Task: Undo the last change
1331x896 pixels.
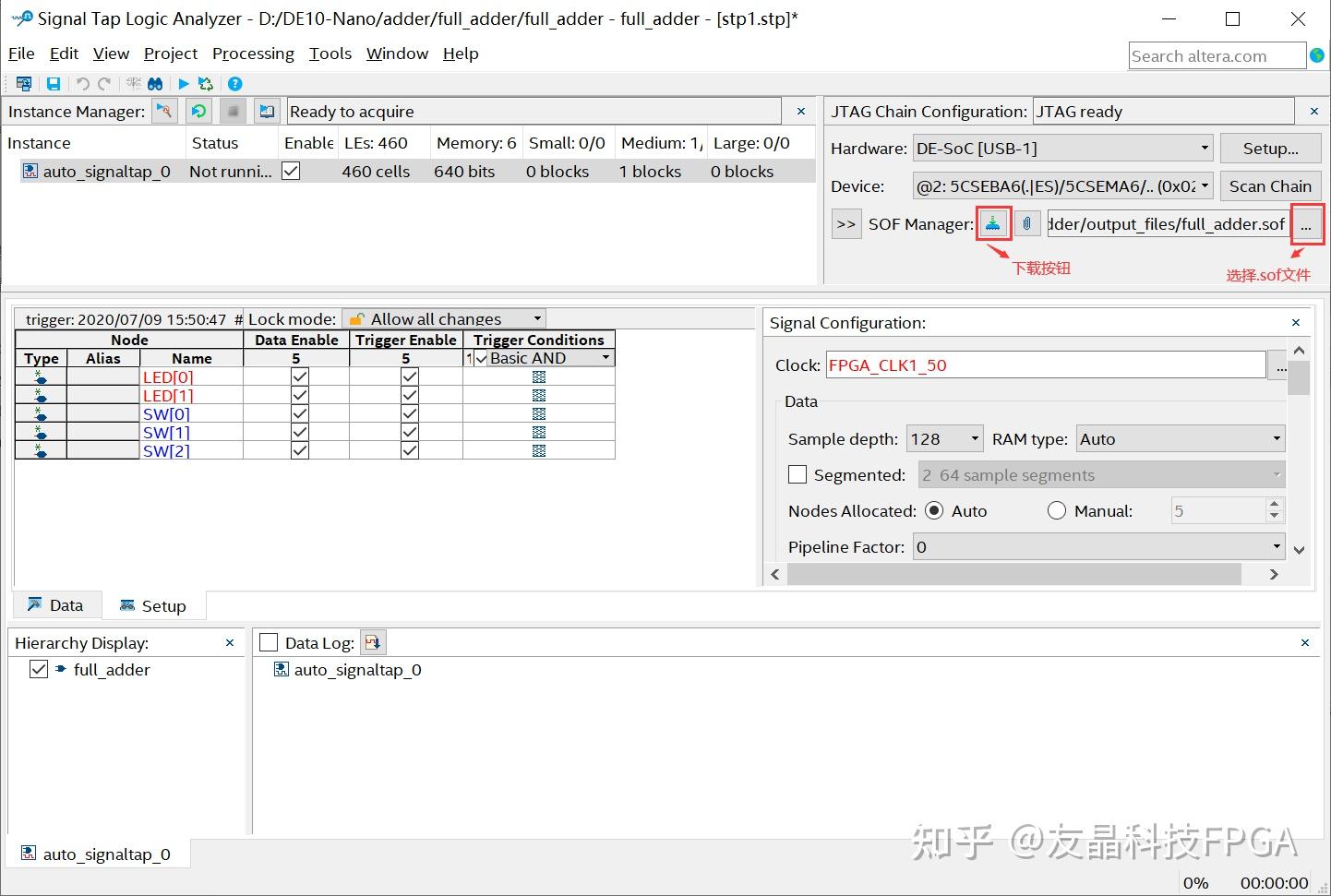Action: (82, 83)
